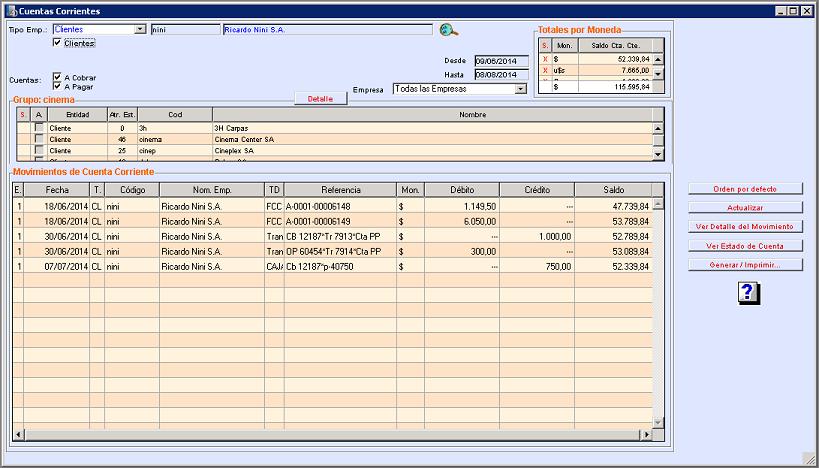819x468 pixels.
Task: Click the total 115.595,84 value
Action: pyautogui.click(x=615, y=87)
